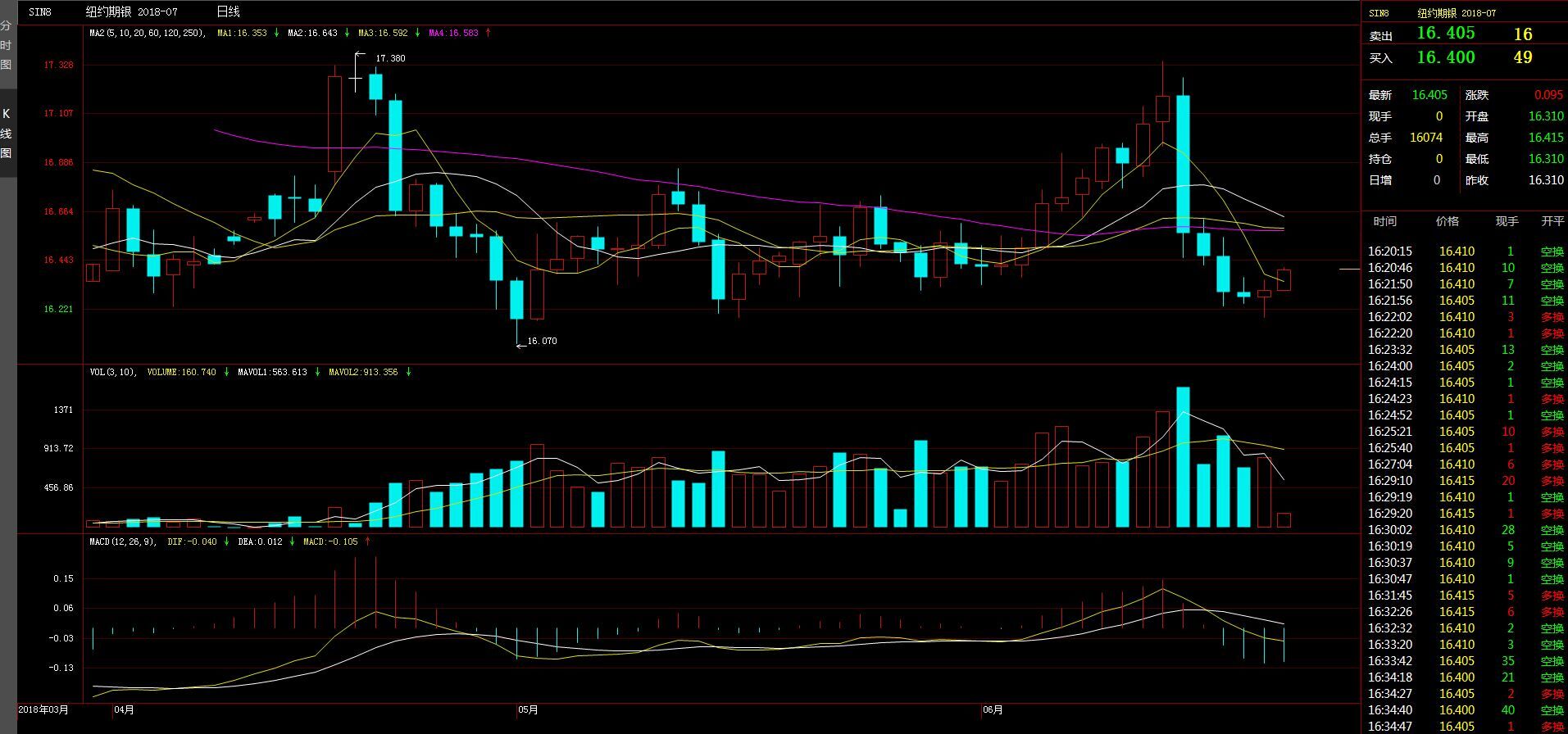This screenshot has width=1568, height=734.
Task: Click the 持仓 open interest field
Action: [1407, 159]
